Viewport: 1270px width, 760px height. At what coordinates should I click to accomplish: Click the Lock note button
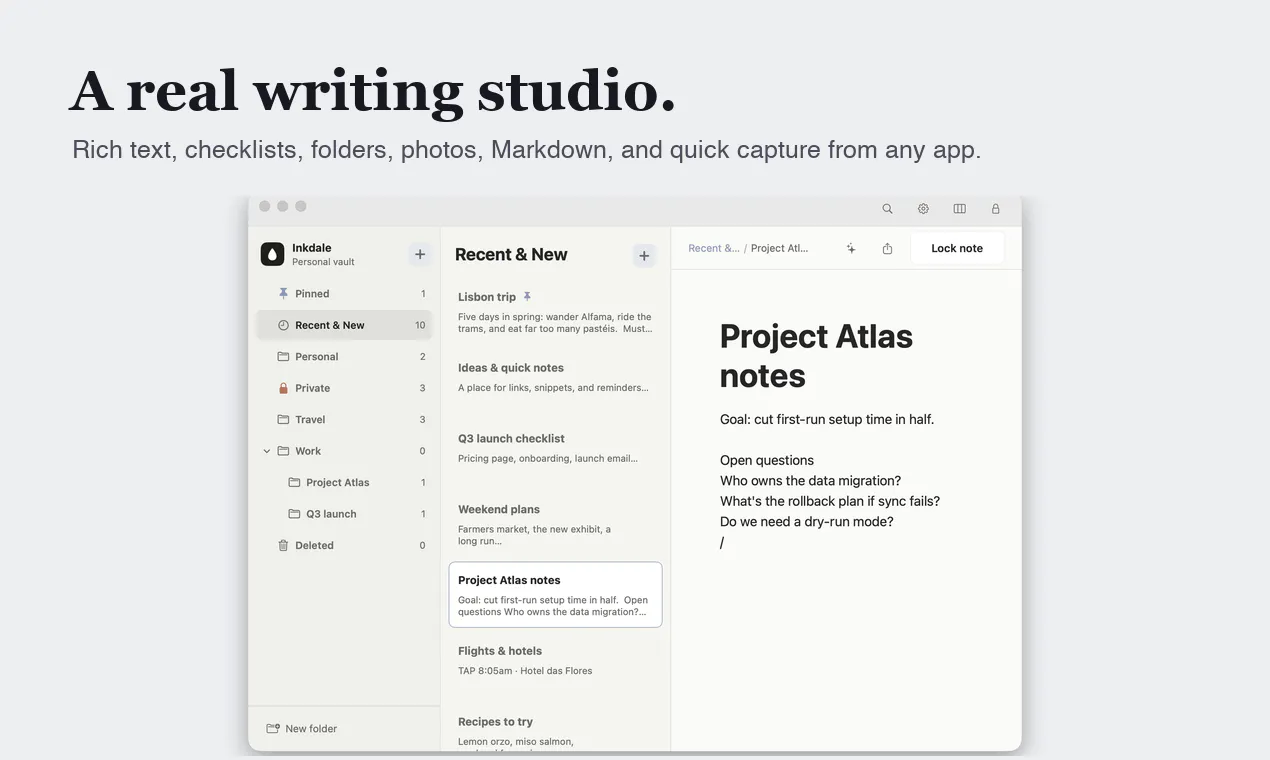click(x=957, y=248)
